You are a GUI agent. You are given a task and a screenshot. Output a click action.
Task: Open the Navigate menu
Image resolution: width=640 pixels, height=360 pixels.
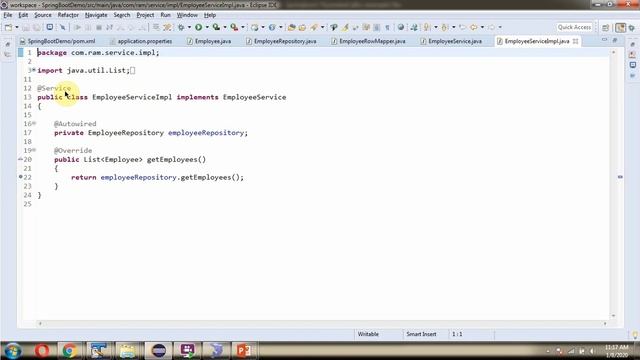pyautogui.click(x=96, y=15)
